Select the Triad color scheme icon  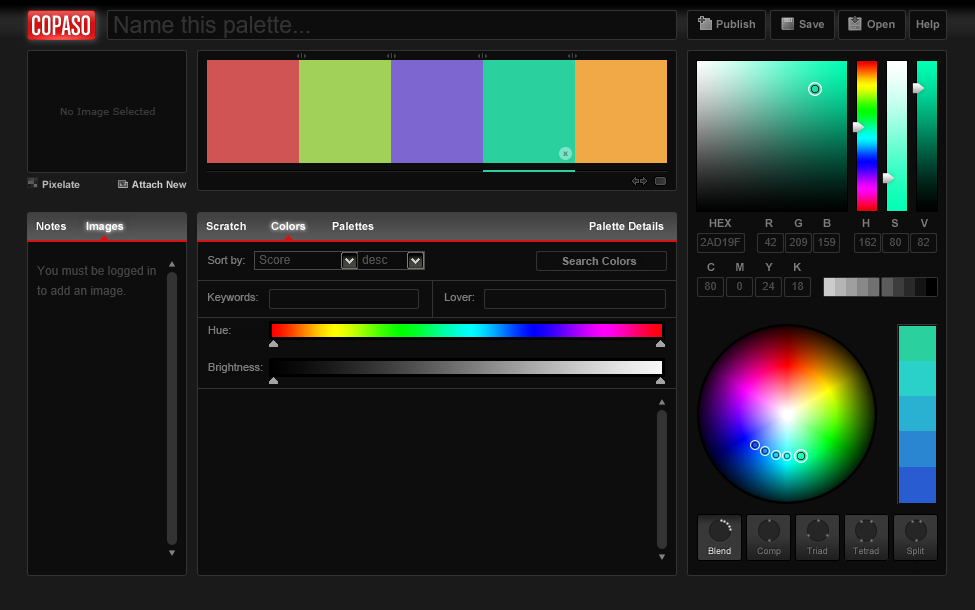[816, 537]
